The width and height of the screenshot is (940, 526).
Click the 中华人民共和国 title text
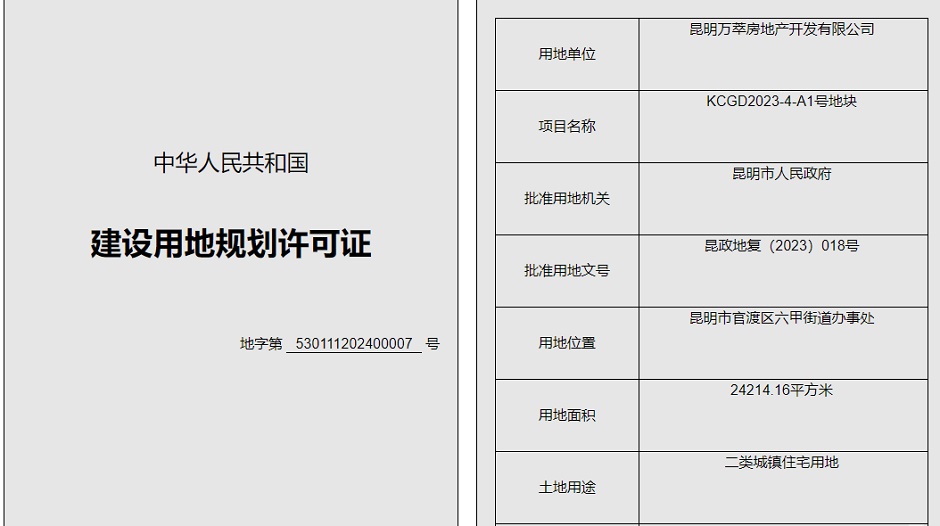coord(231,163)
